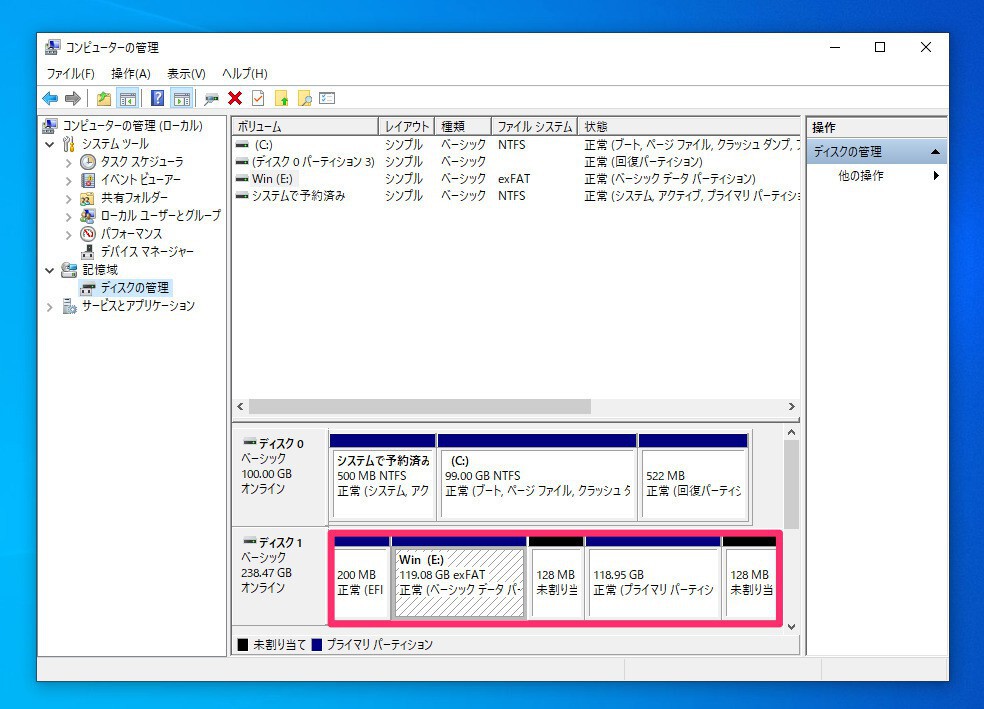Toggle the show/hide console tree icon
Viewport: 984px width, 709px height.
click(x=127, y=98)
